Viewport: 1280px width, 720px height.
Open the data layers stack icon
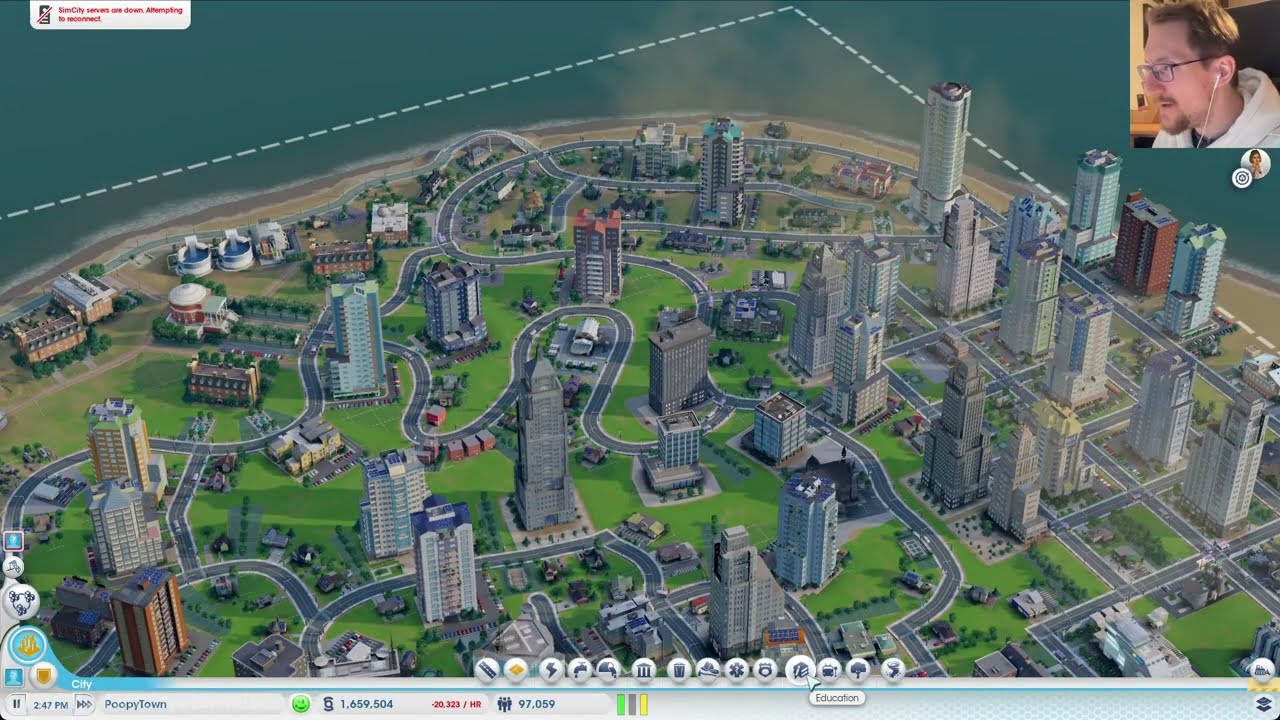pyautogui.click(x=1262, y=704)
